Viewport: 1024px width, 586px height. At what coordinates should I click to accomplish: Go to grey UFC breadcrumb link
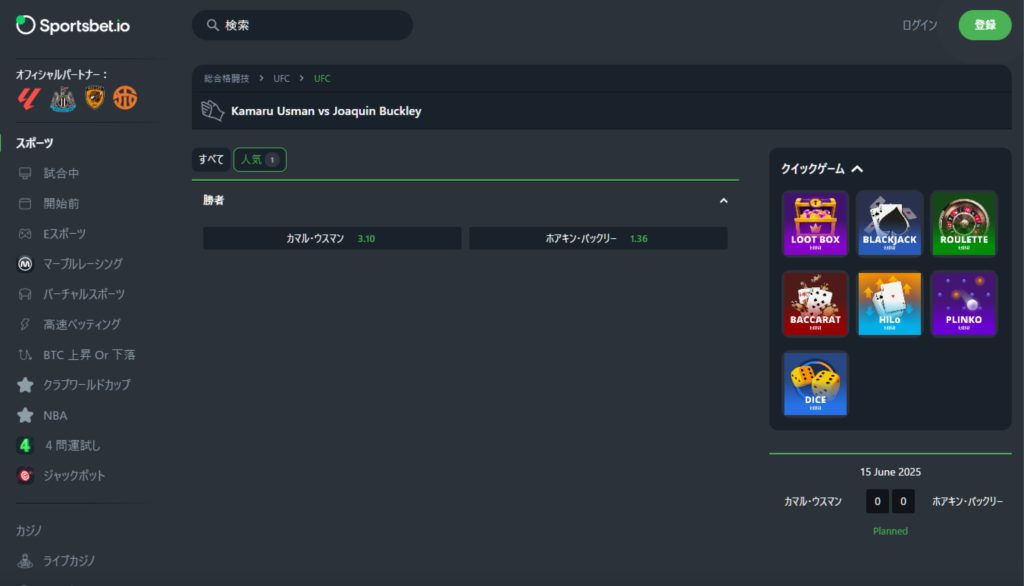281,78
